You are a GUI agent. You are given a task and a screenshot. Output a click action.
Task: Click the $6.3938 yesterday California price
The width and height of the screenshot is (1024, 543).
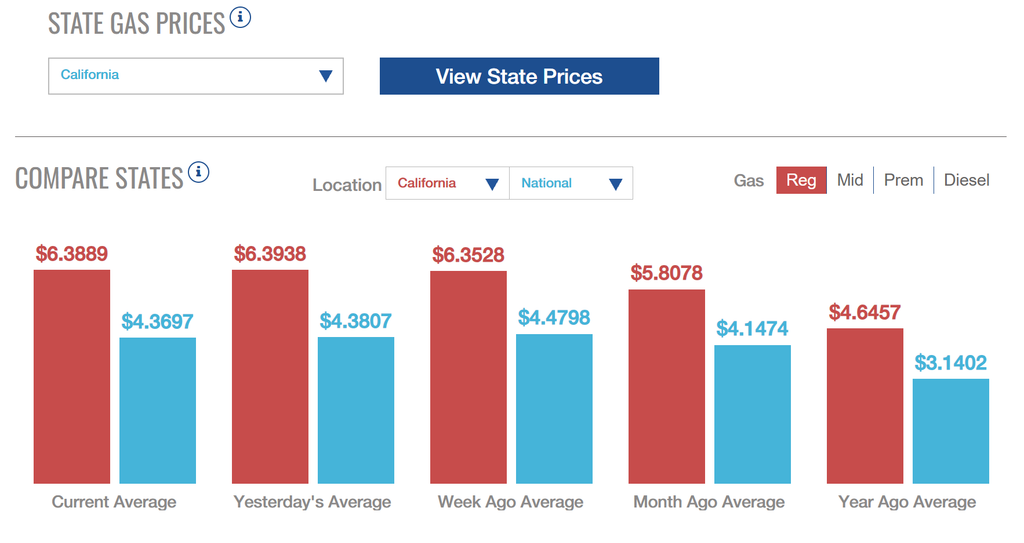tap(270, 254)
